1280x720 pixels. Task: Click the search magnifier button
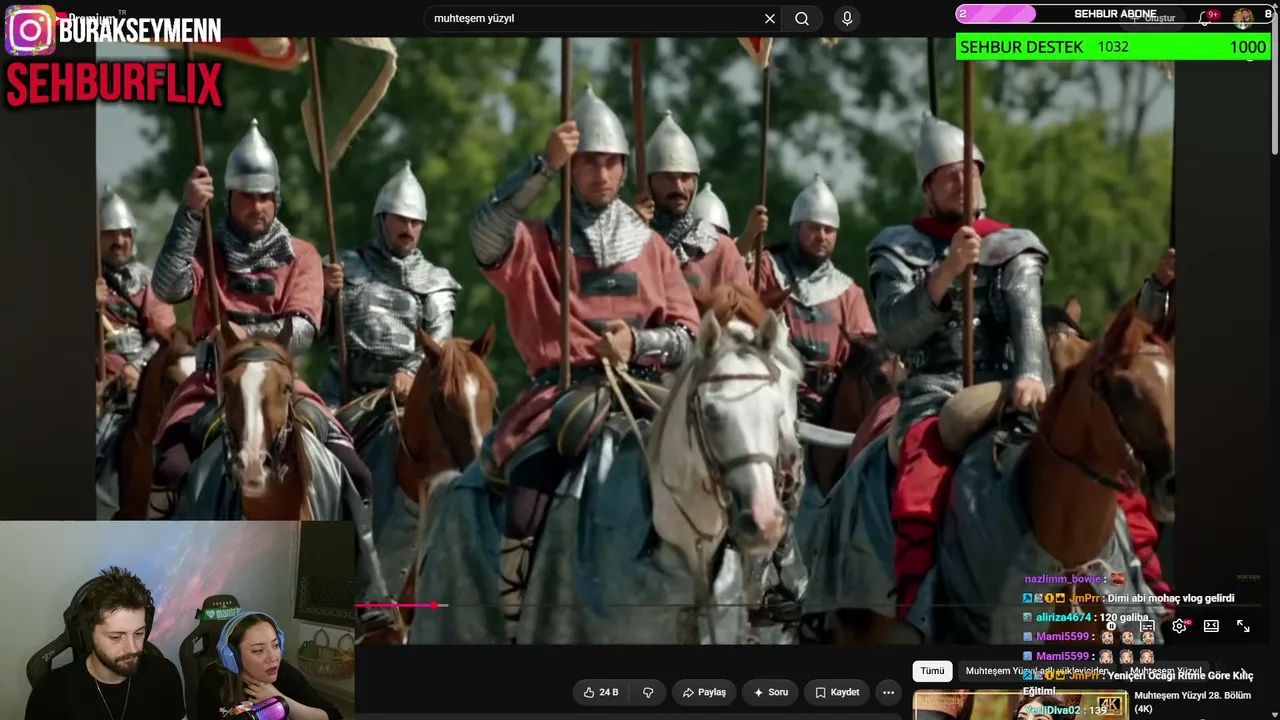(802, 19)
